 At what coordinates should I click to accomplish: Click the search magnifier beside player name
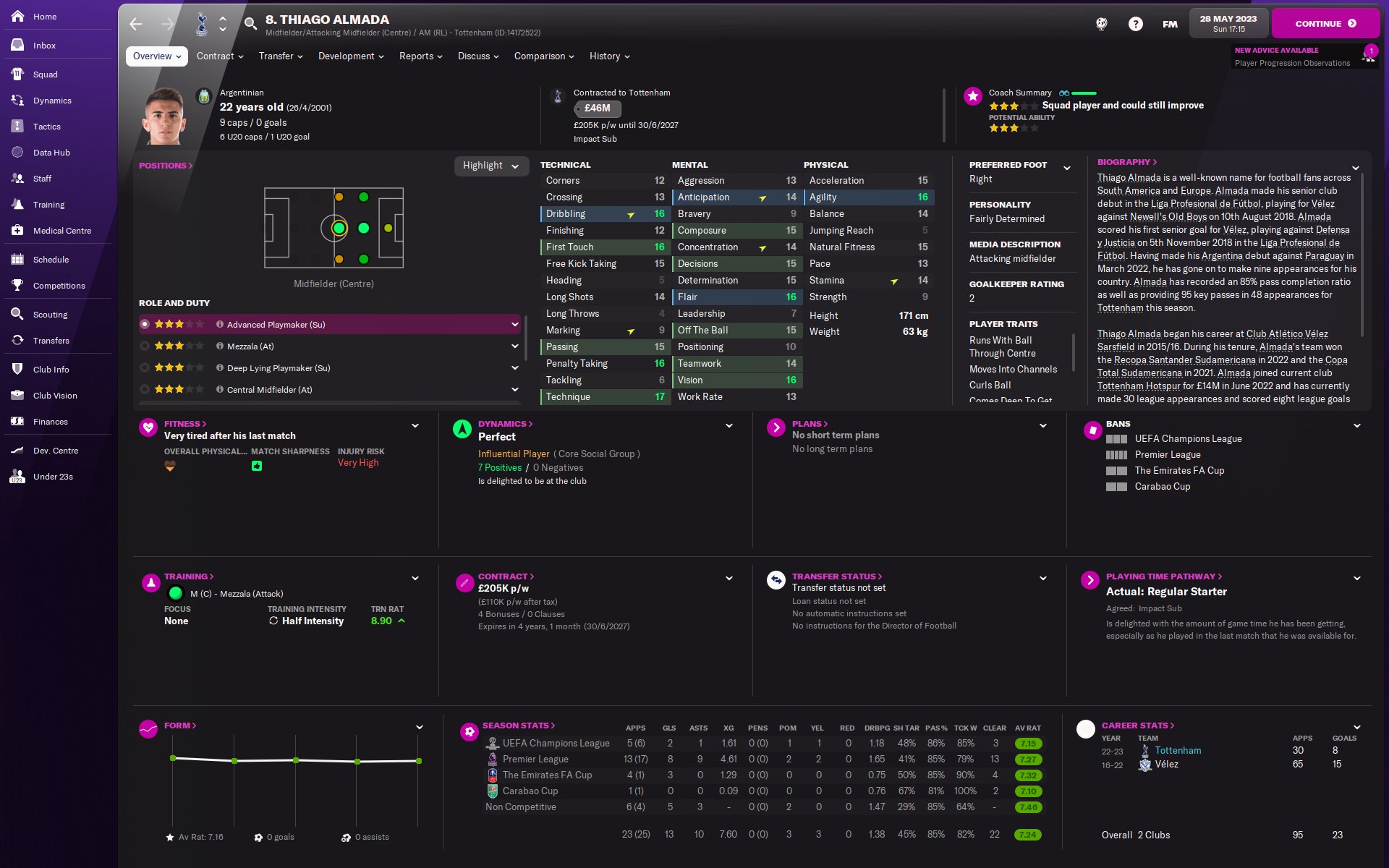pos(250,24)
